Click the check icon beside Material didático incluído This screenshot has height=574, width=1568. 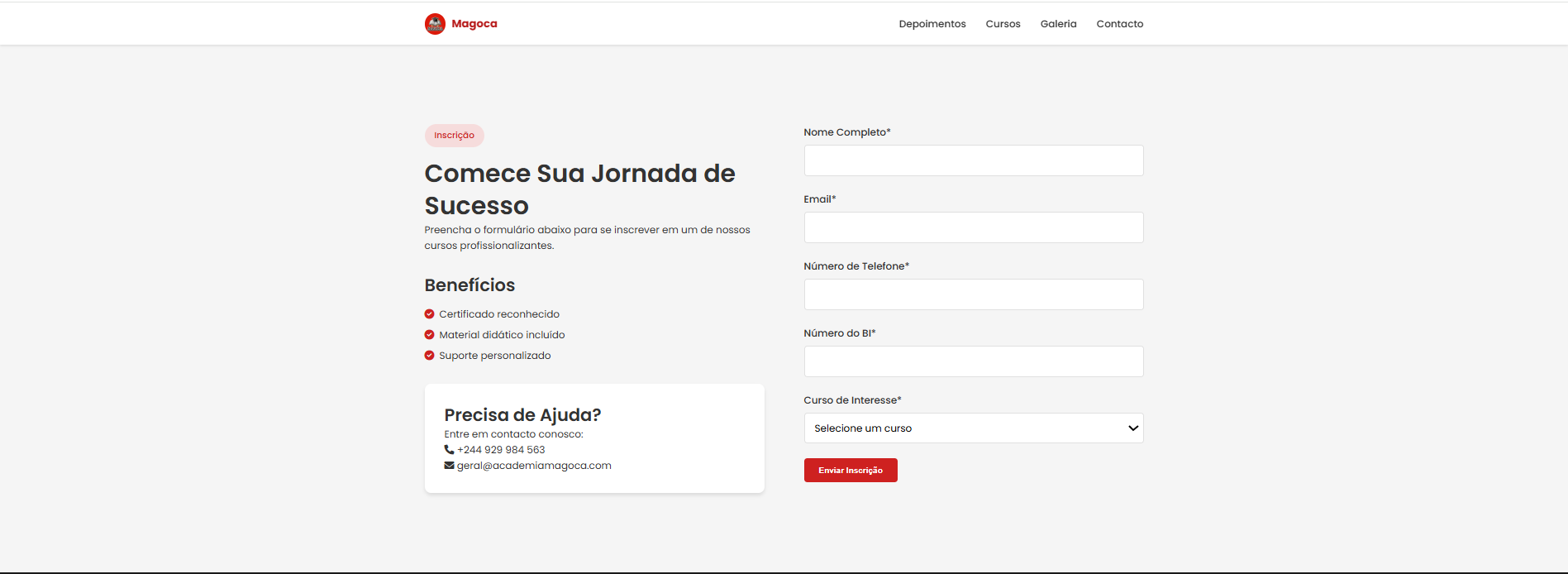430,335
